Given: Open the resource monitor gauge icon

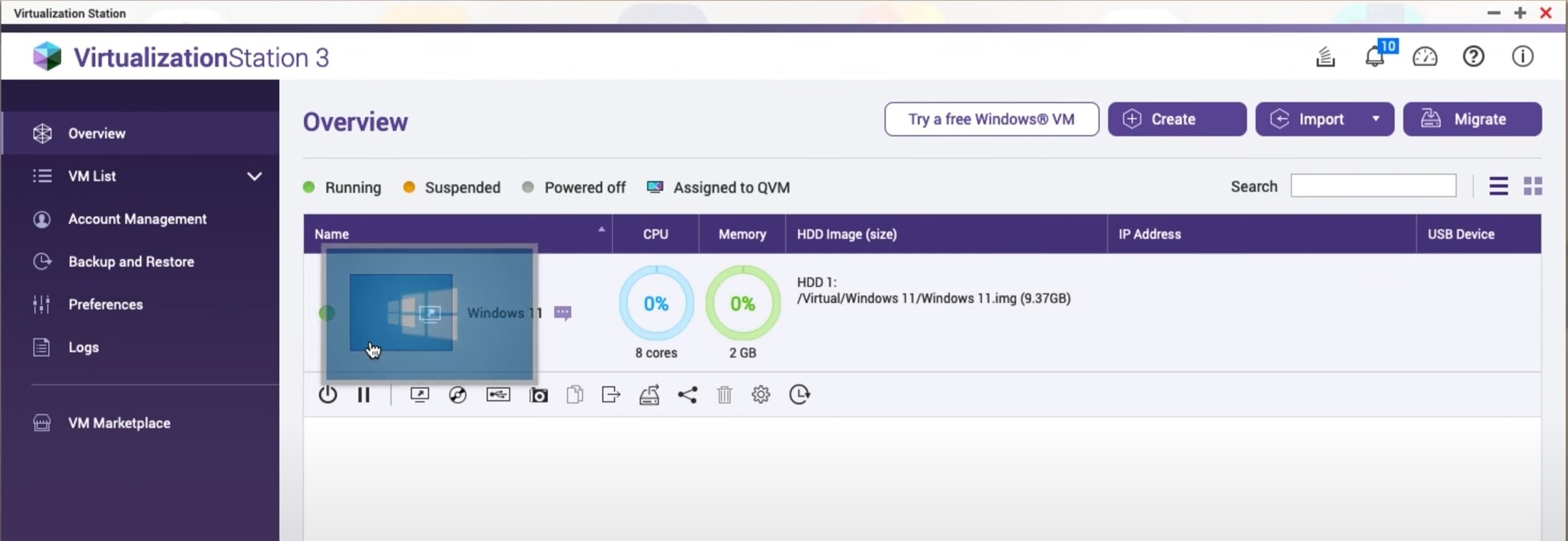Looking at the screenshot, I should pos(1425,57).
